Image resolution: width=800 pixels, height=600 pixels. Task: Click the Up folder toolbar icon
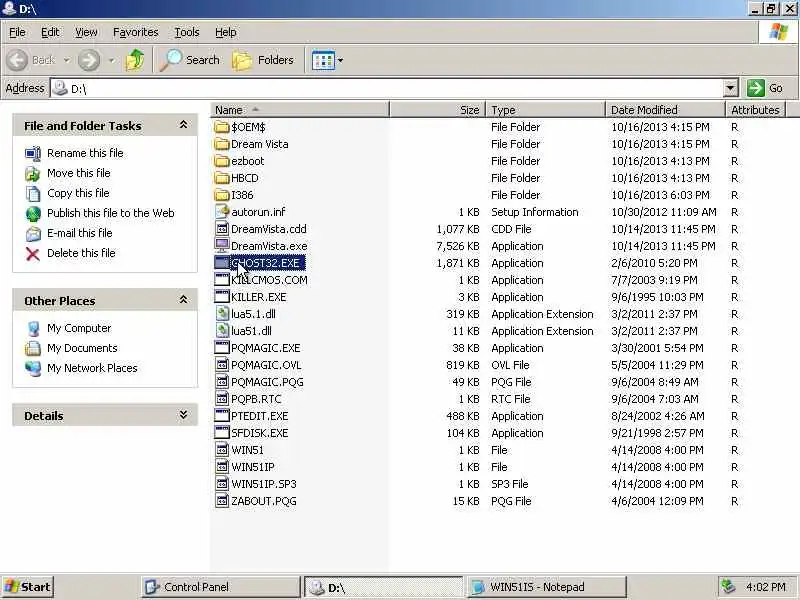coord(135,60)
